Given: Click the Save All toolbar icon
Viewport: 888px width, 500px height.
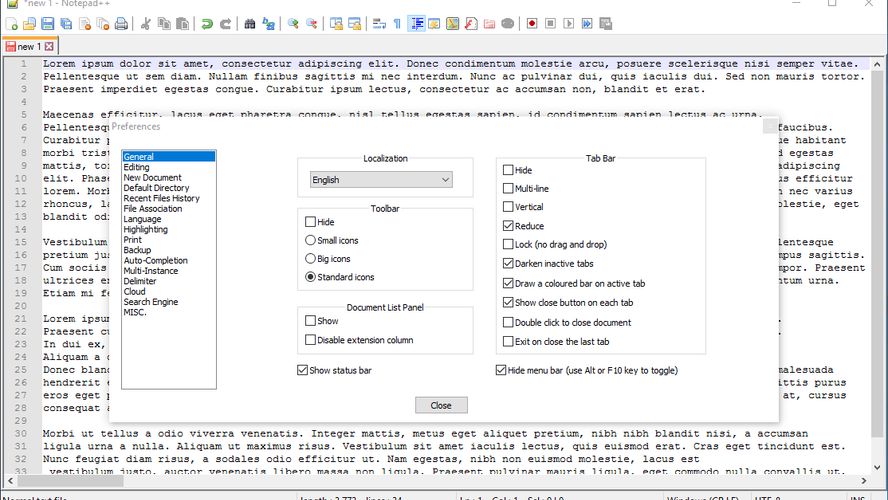Looking at the screenshot, I should [x=66, y=24].
